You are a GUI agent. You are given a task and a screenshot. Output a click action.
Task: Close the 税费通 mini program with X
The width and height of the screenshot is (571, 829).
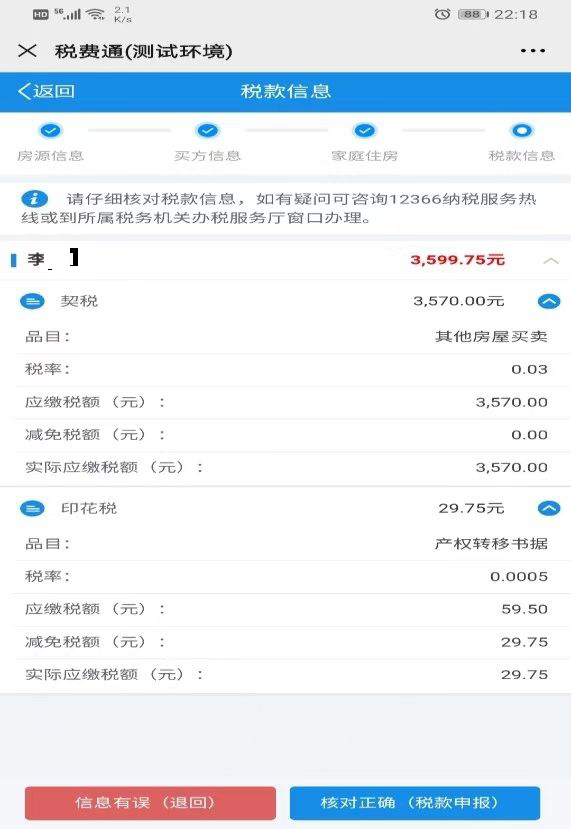[x=27, y=51]
